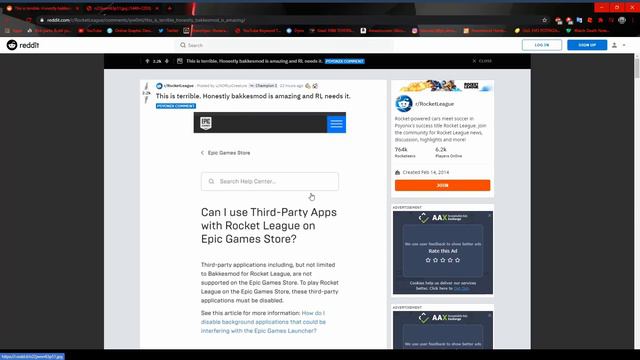Screen dimensions: 640x360
Task: Open r/RocketLeague community name in sidebar
Action: pos(434,104)
